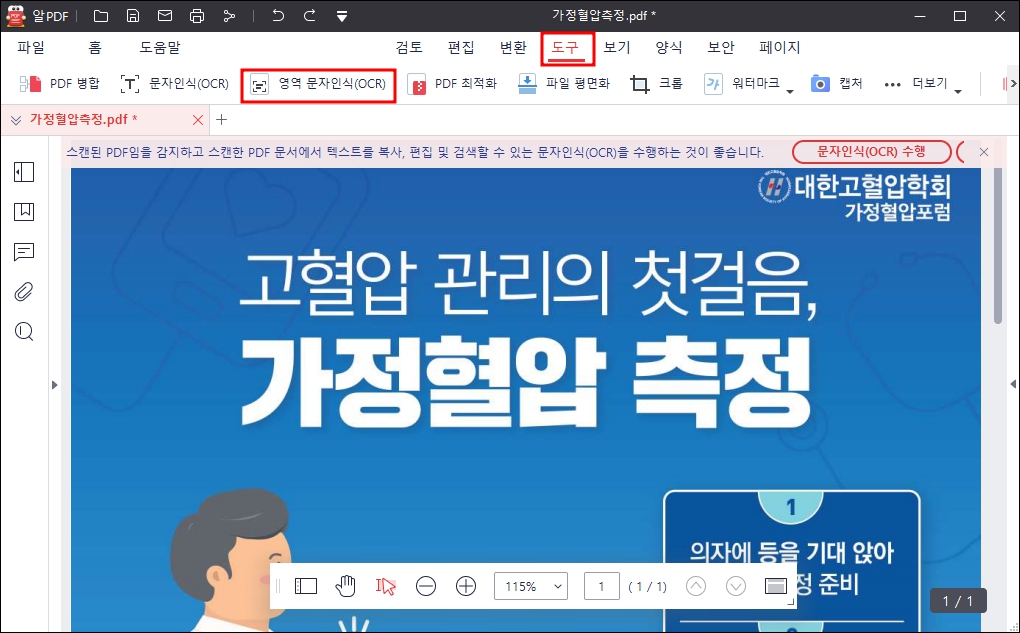Select the 도구 tab
Viewport: 1020px width, 633px height.
coord(565,47)
